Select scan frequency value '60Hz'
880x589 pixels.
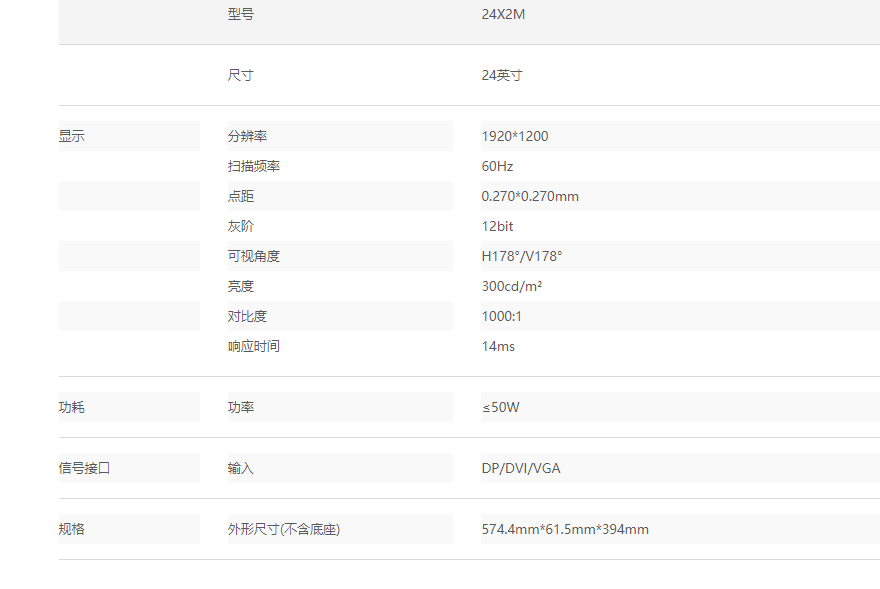pos(497,166)
